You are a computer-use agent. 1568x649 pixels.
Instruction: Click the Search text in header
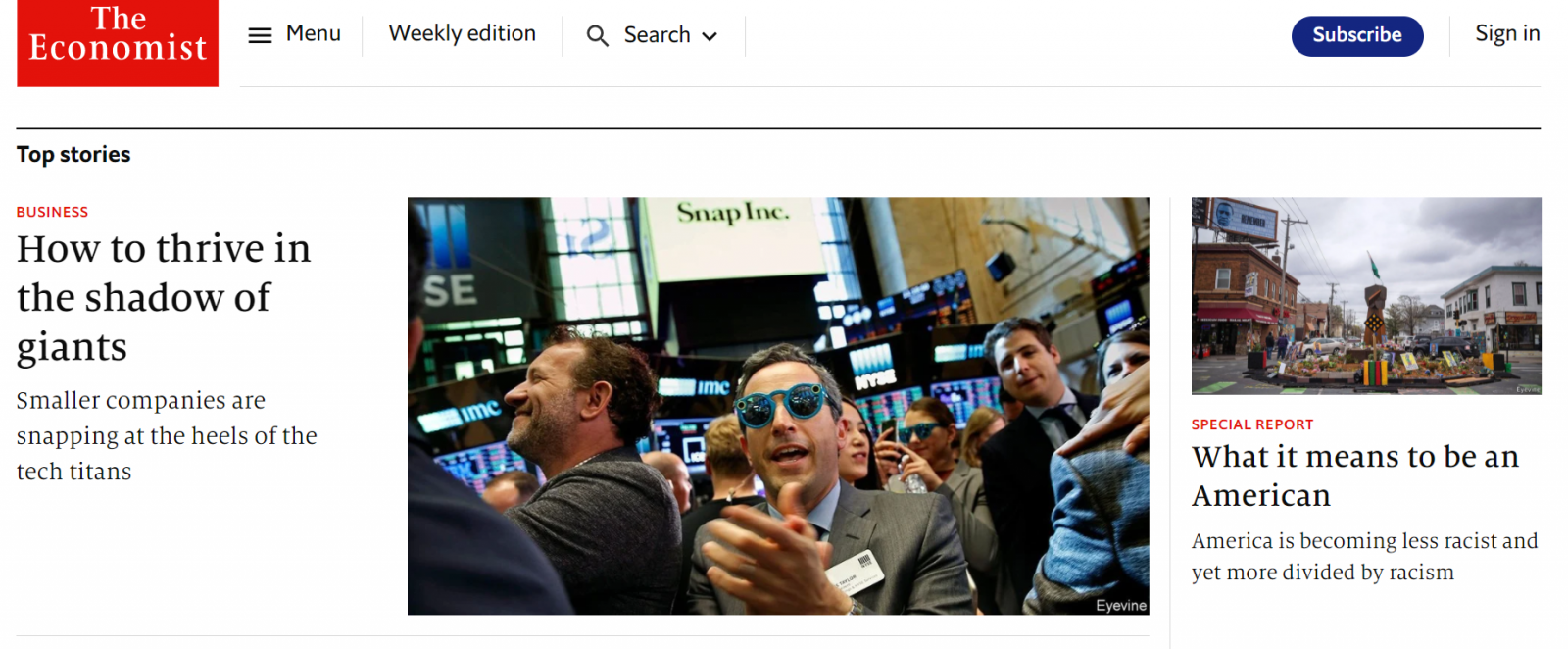657,35
